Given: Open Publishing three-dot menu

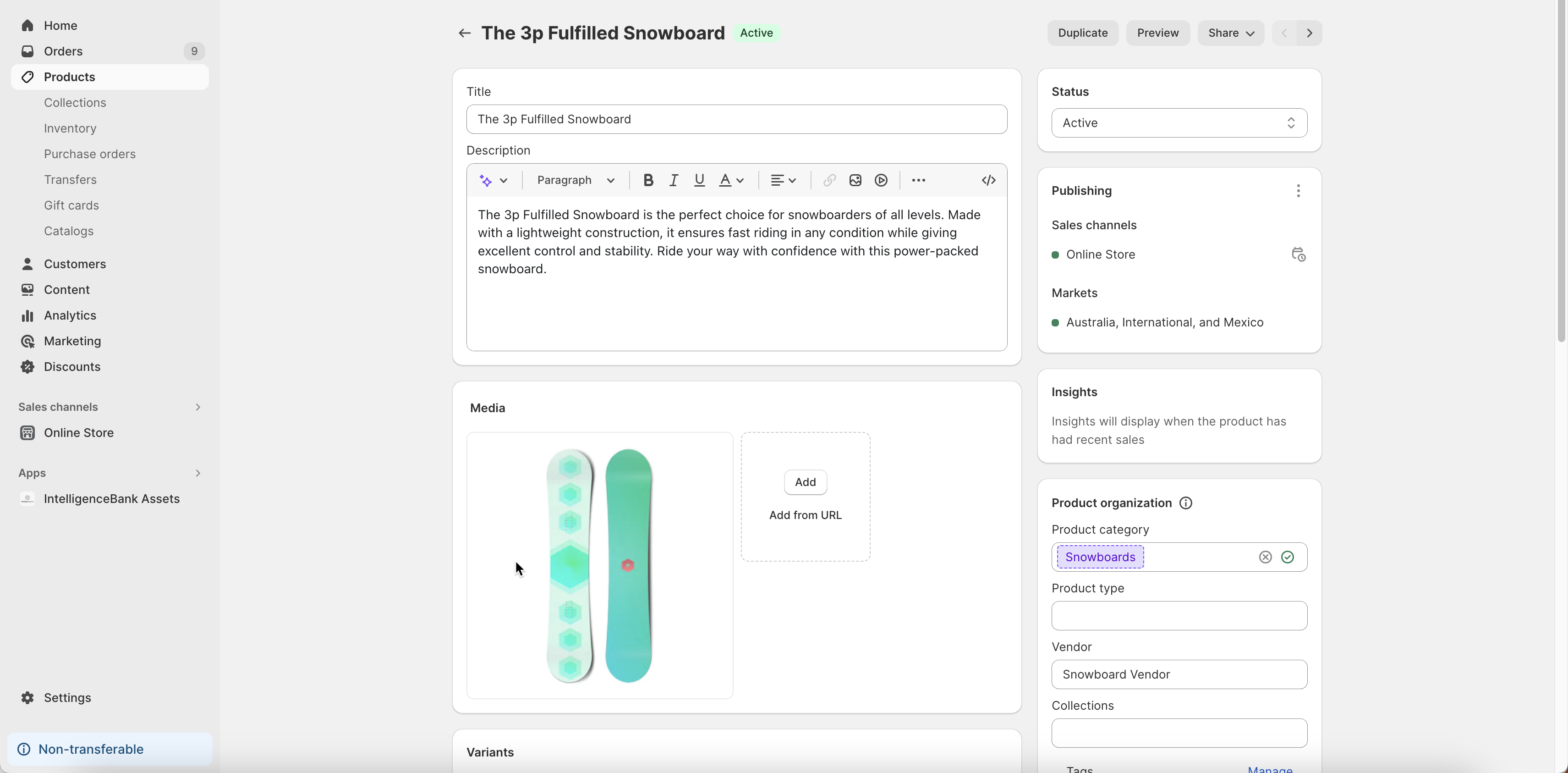Looking at the screenshot, I should tap(1299, 191).
